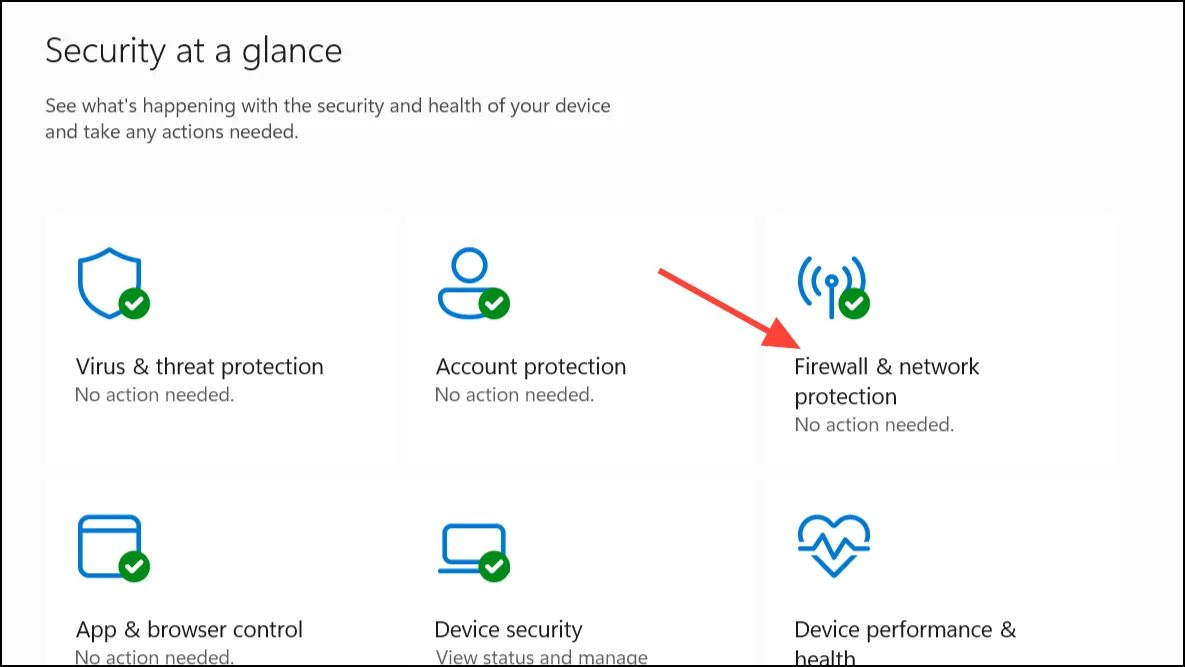The height and width of the screenshot is (667, 1185).
Task: Open Device performance & health title
Action: [905, 643]
